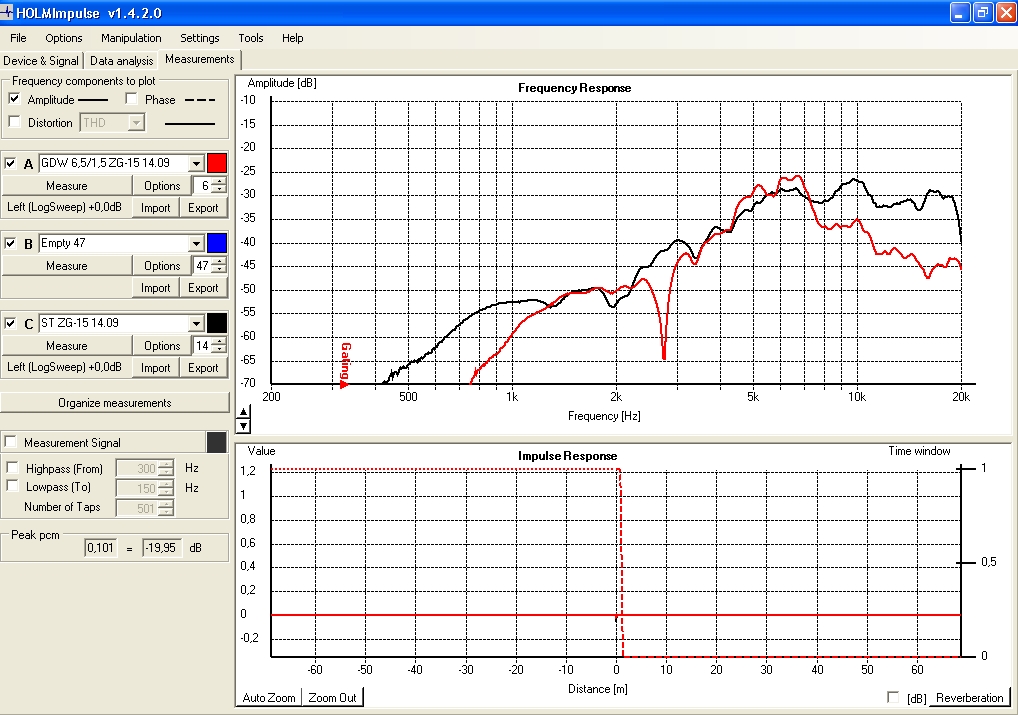Click the Left (LogSweep) +0,0dB label under A
This screenshot has width=1018, height=715.
click(x=64, y=207)
